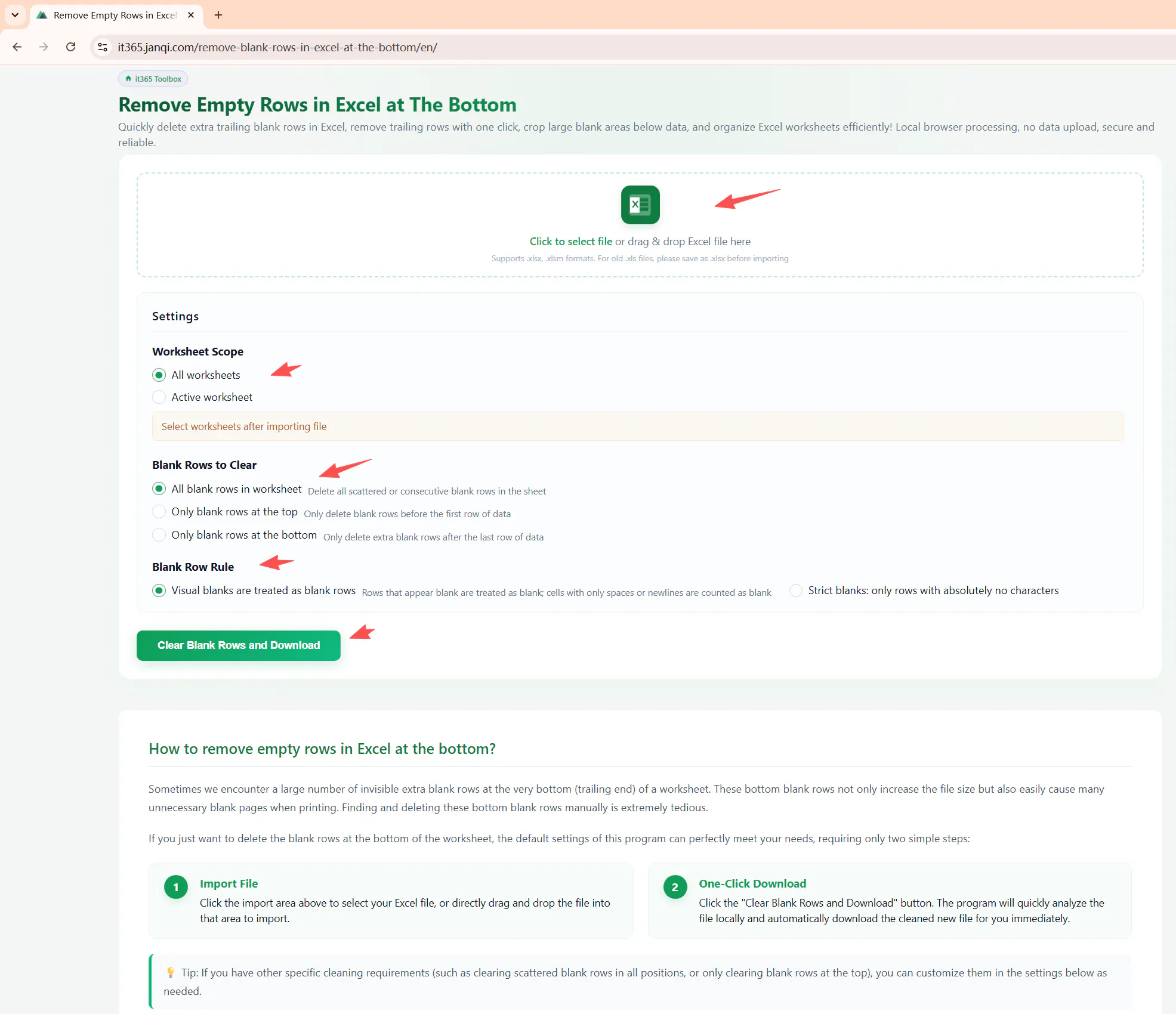
Task: Open a new browser tab
Action: pyautogui.click(x=218, y=15)
